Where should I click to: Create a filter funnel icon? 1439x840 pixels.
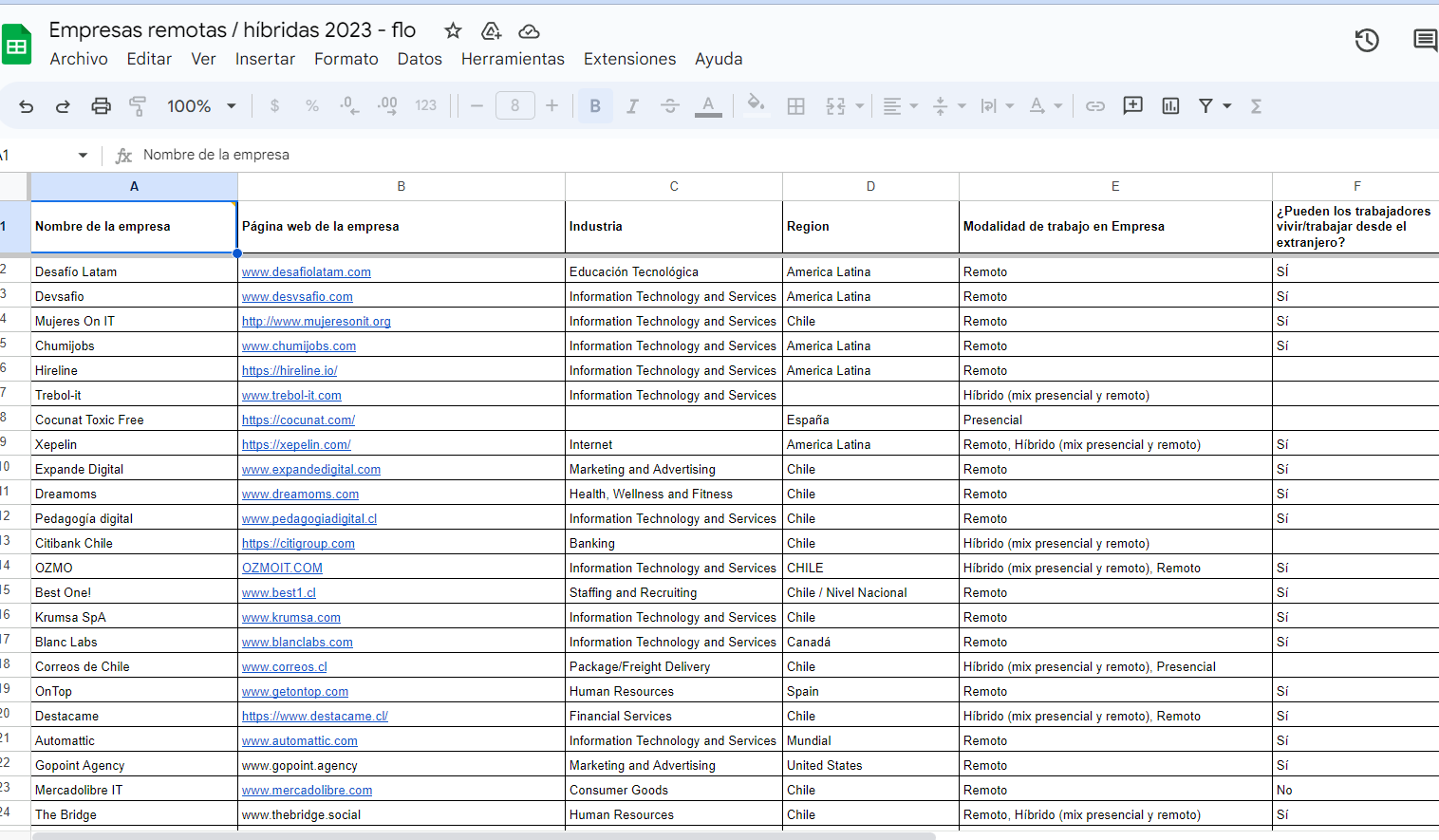(1205, 106)
